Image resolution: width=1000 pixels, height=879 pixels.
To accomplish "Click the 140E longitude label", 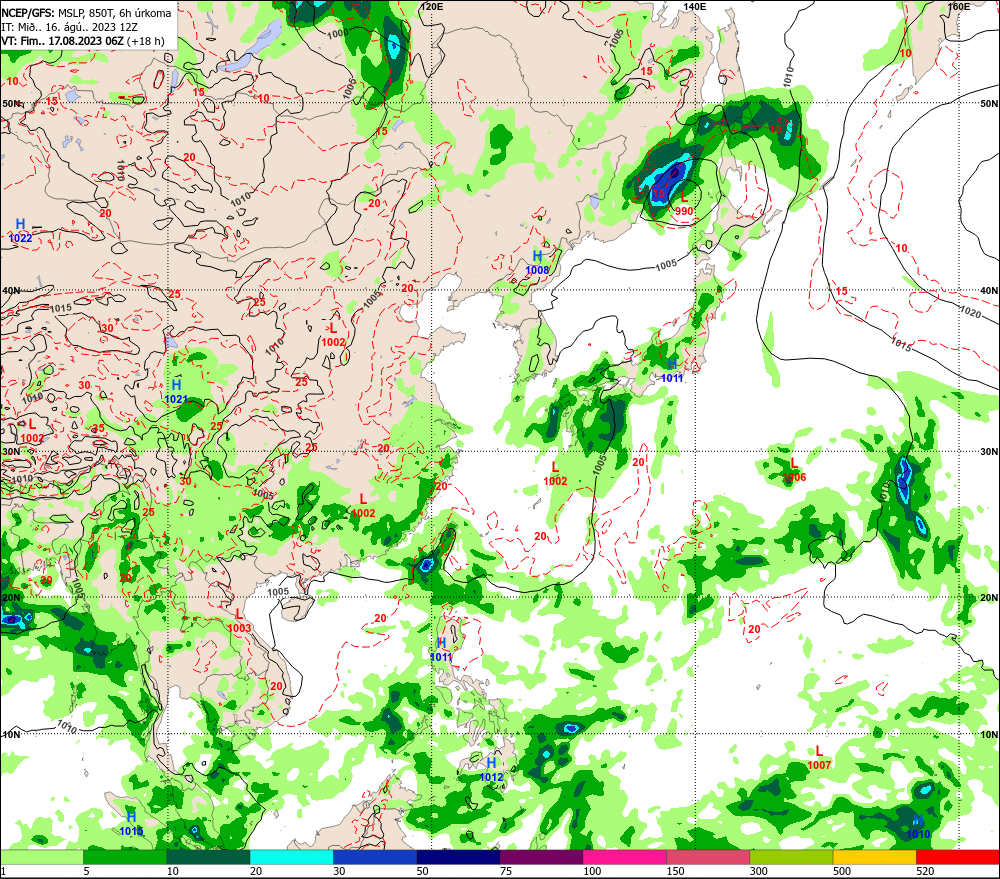I will coord(695,6).
